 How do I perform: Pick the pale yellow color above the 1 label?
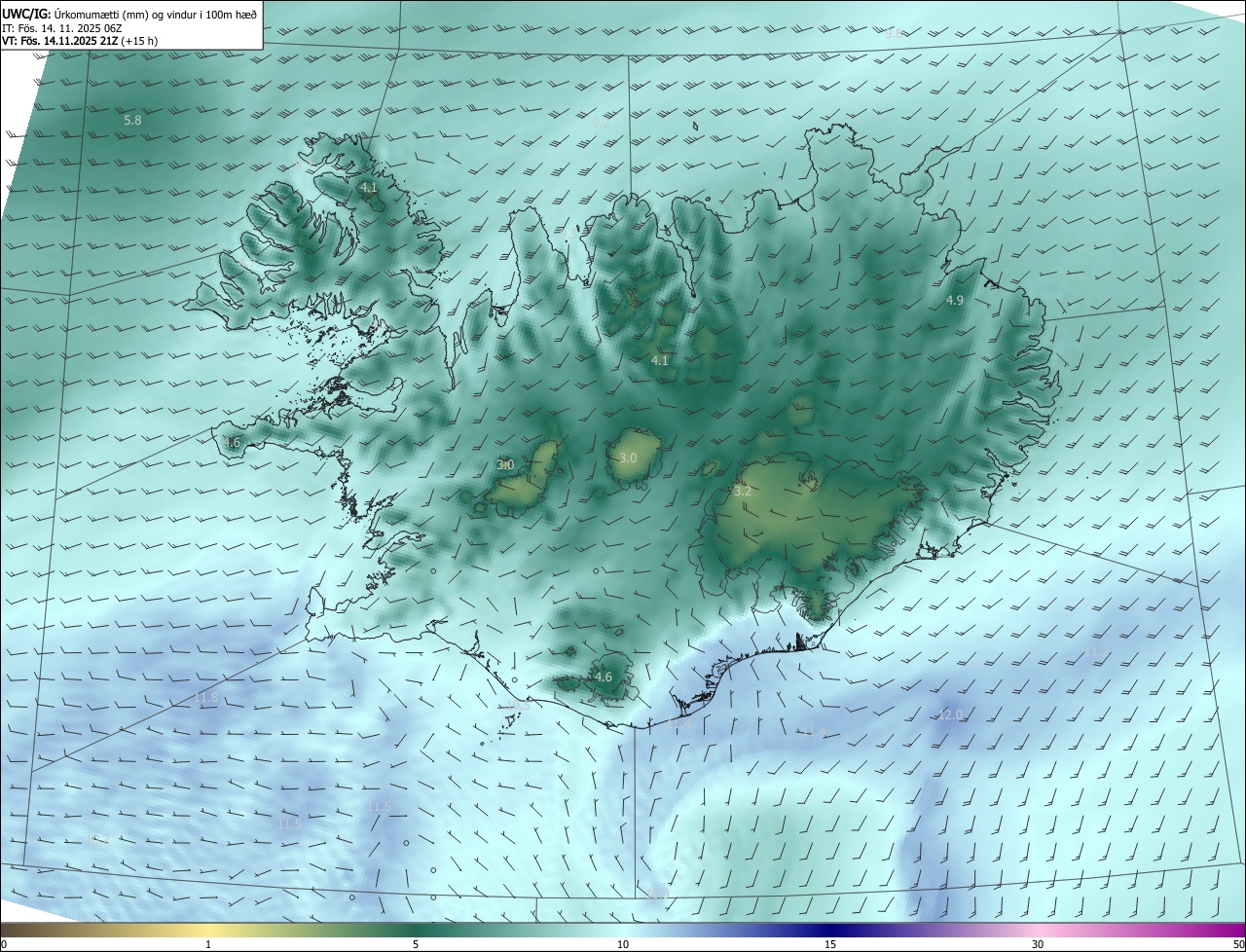pyautogui.click(x=208, y=930)
